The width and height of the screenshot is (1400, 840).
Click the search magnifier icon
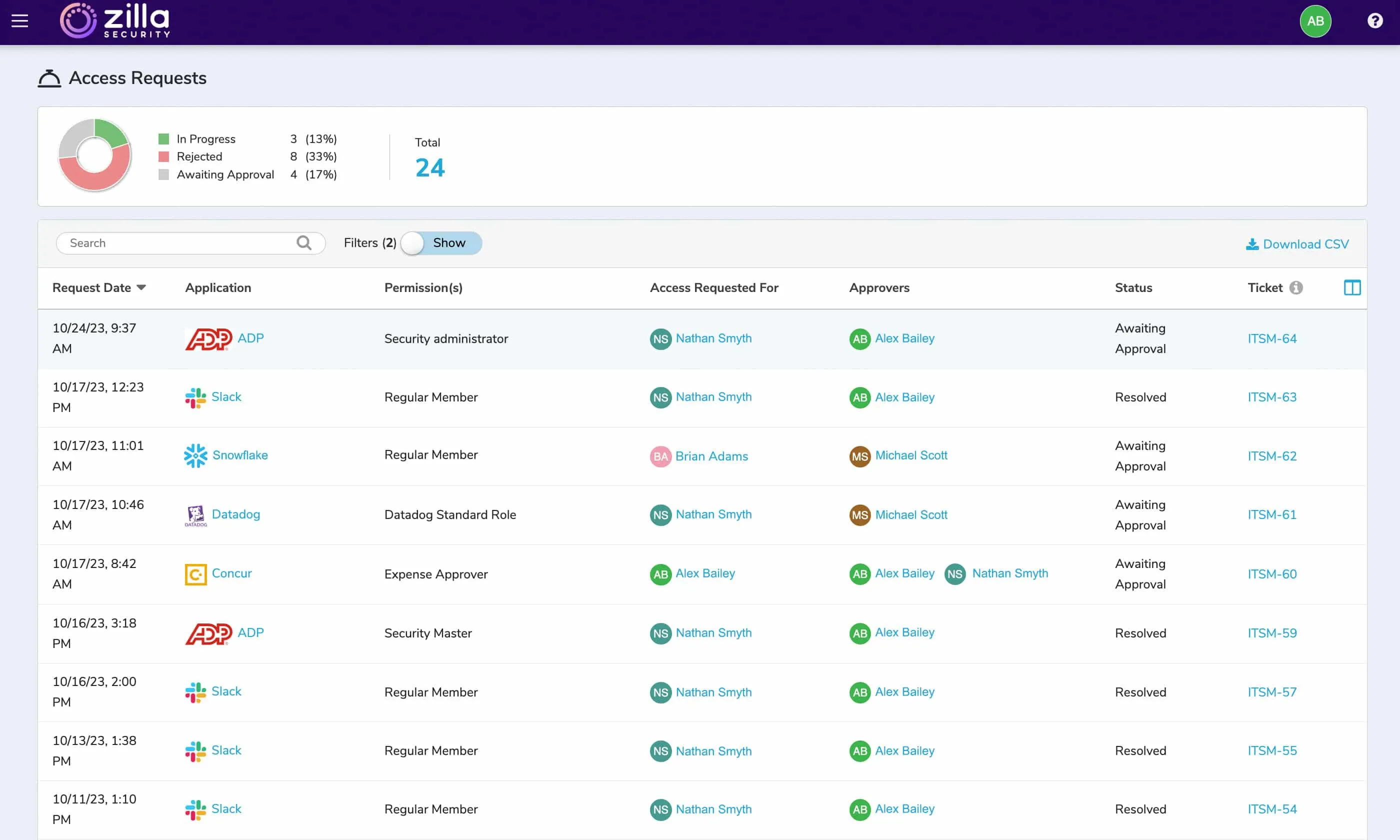tap(304, 243)
